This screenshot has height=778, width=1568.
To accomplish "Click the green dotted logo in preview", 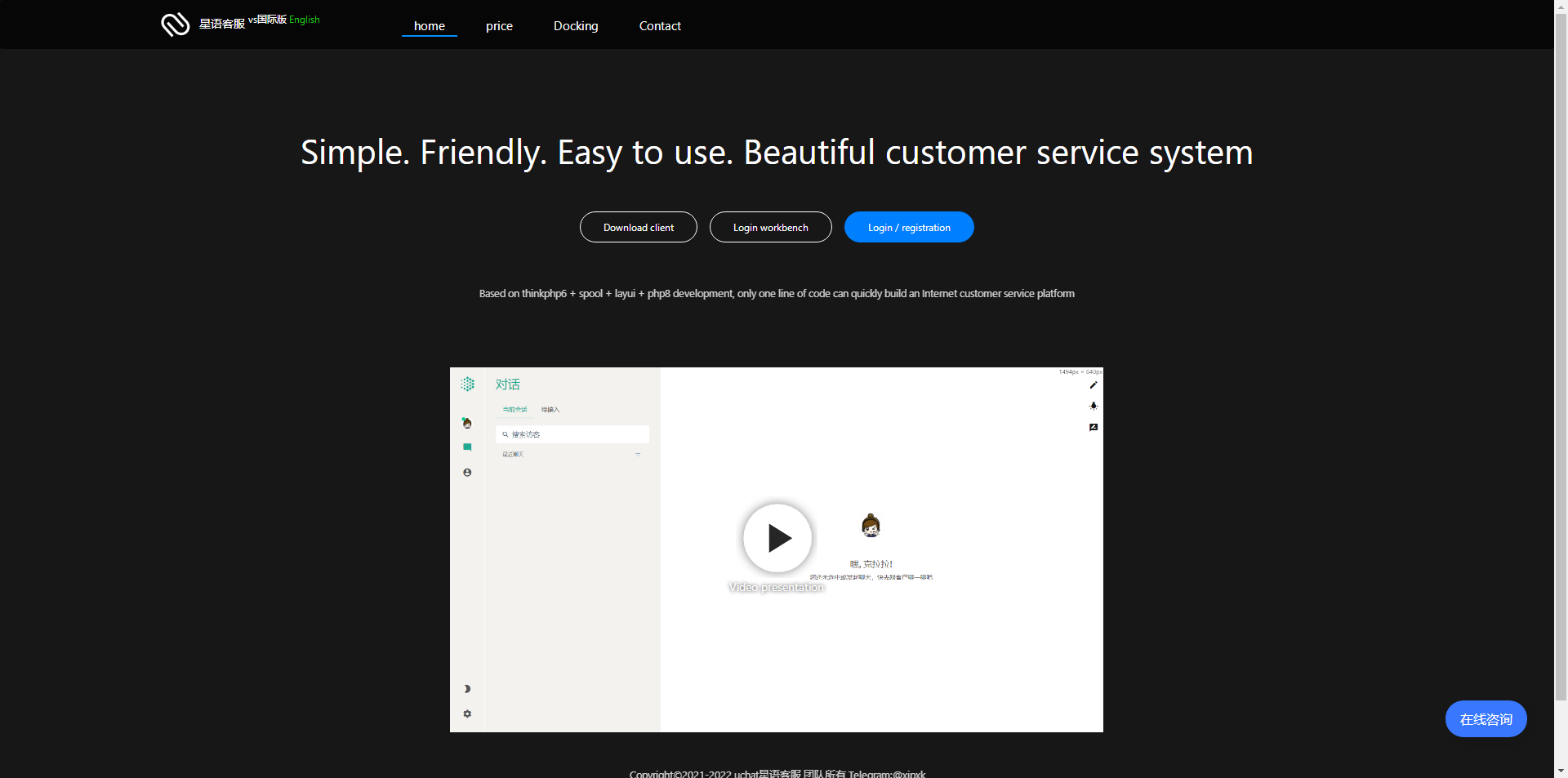I will [x=467, y=384].
